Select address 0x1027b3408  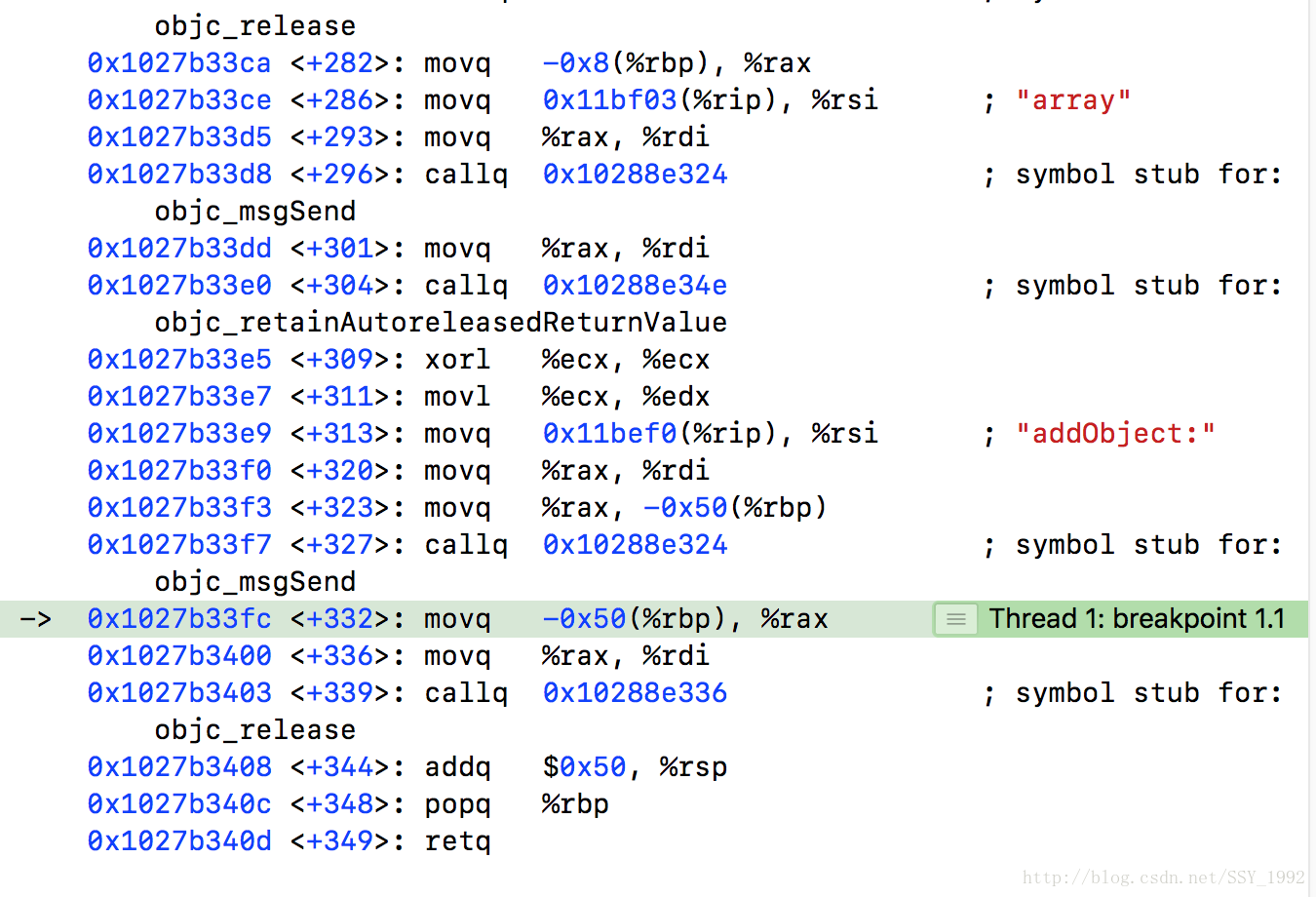[179, 767]
